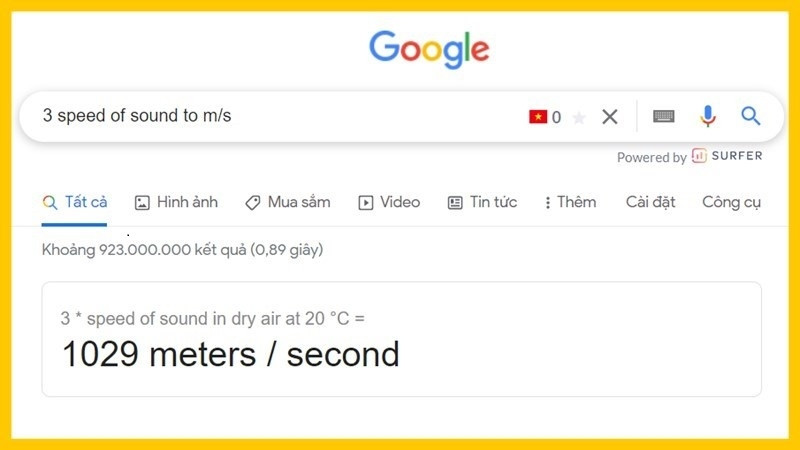The height and width of the screenshot is (450, 800).
Task: Clear the search query with X
Action: [610, 116]
